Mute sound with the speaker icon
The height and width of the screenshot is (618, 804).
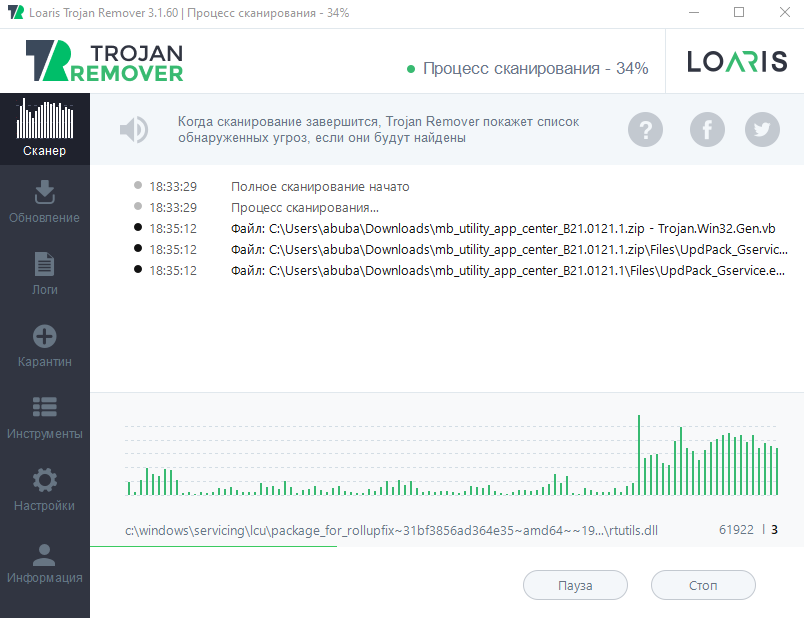click(133, 129)
